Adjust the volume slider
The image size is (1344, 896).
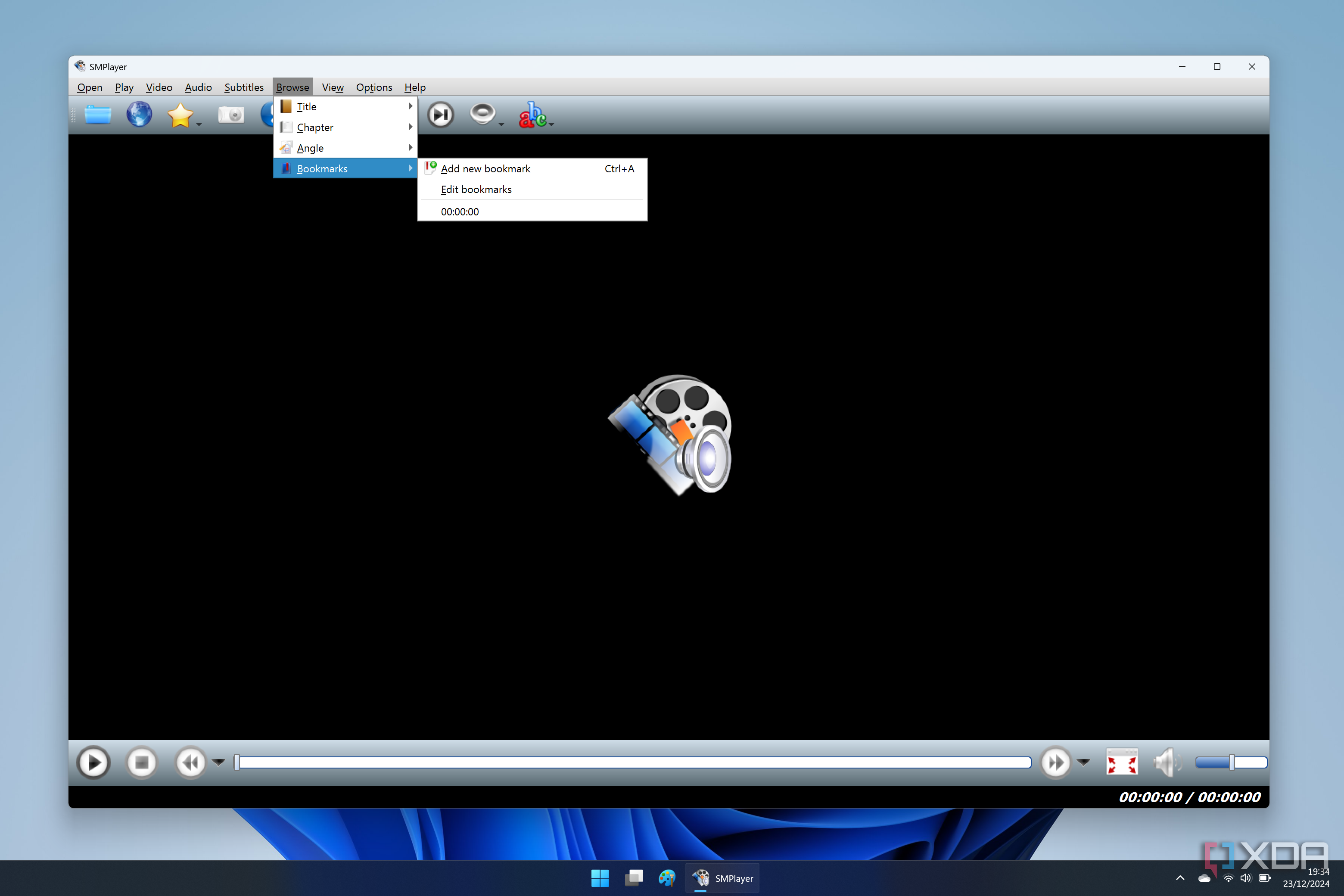tap(1232, 762)
